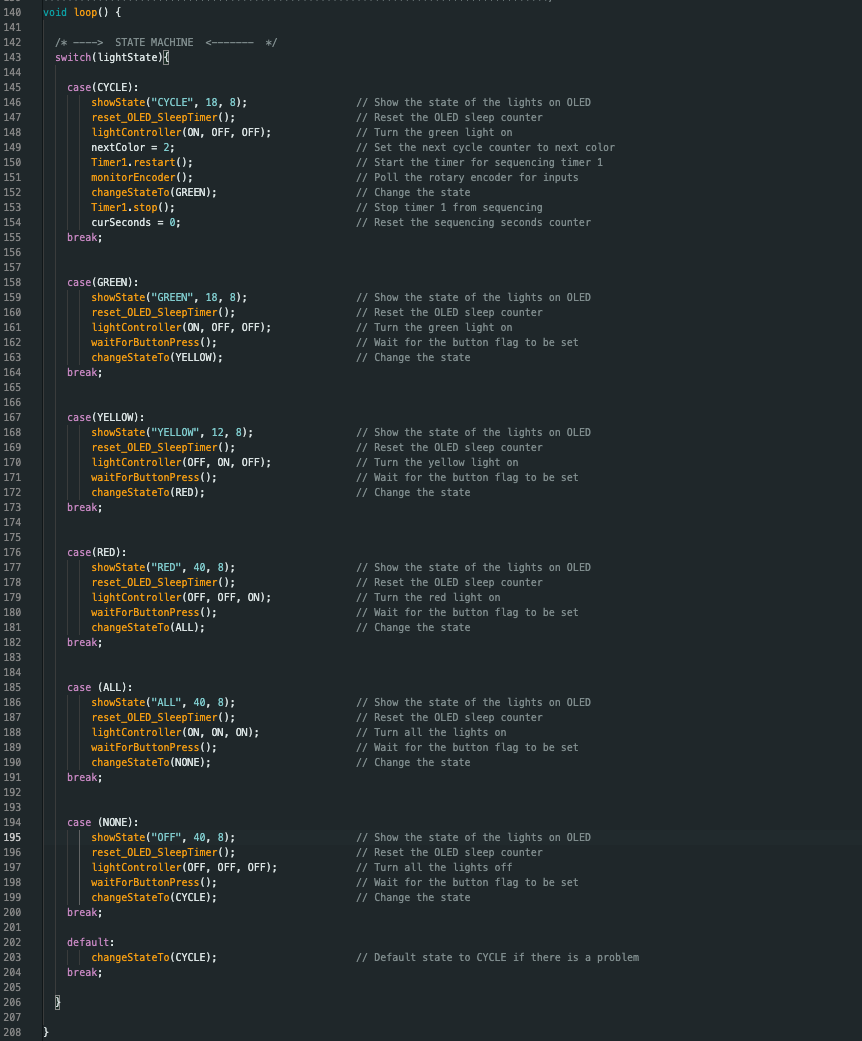Click 'lightController(OFF, OFF, OFF);' call
This screenshot has width=862, height=1041.
[x=184, y=868]
